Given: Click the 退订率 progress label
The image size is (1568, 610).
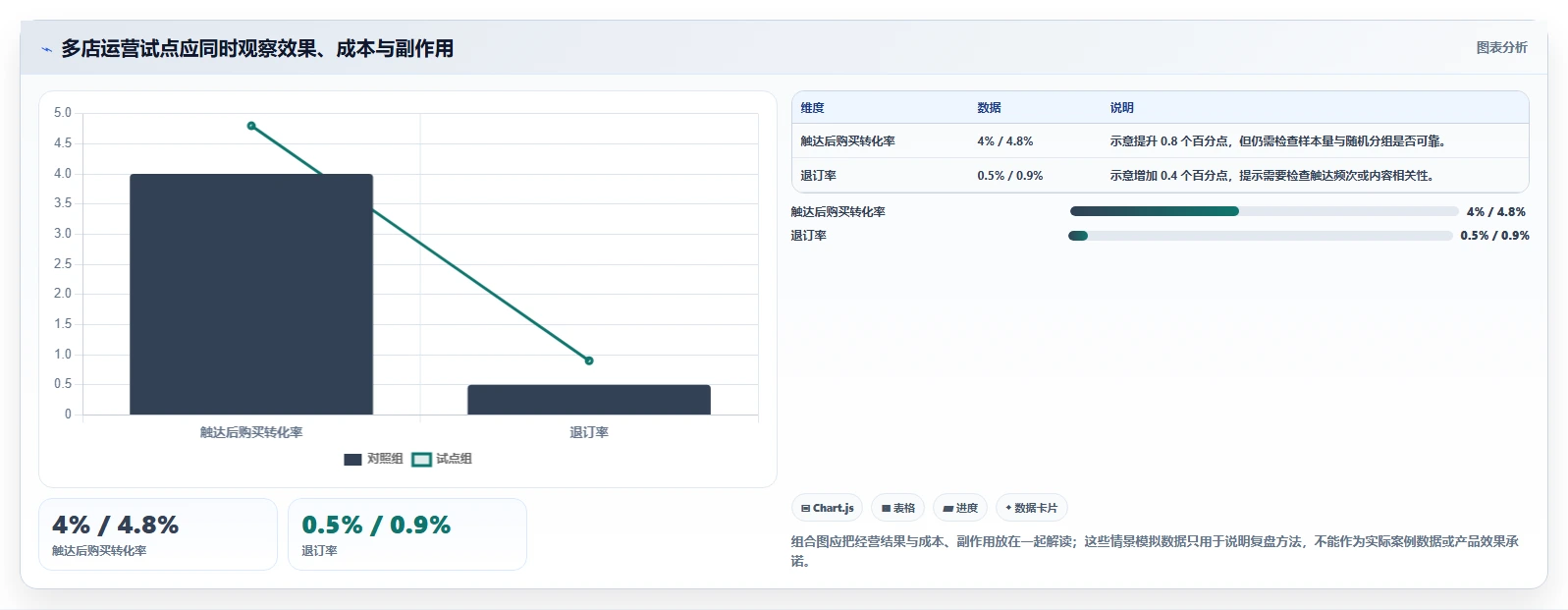Looking at the screenshot, I should tap(809, 236).
